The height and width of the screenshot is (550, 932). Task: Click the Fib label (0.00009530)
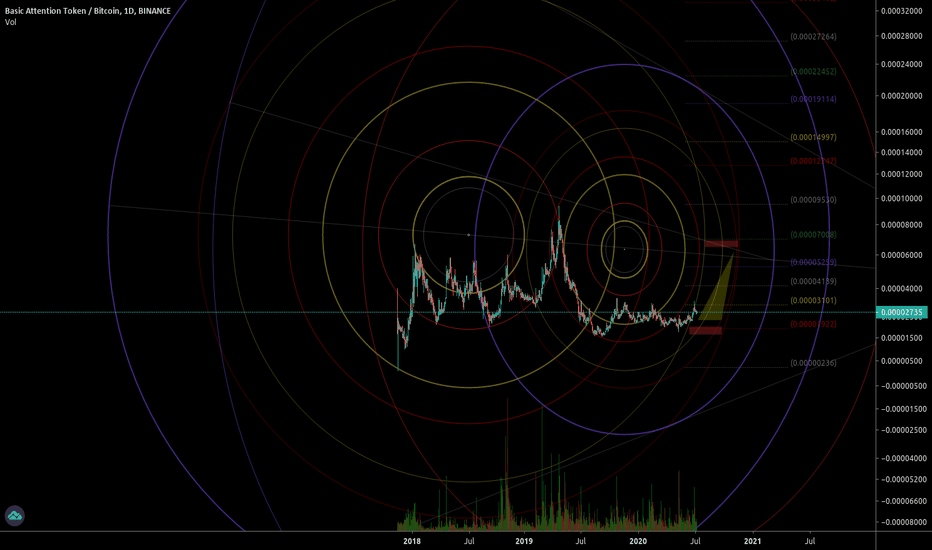[x=813, y=200]
